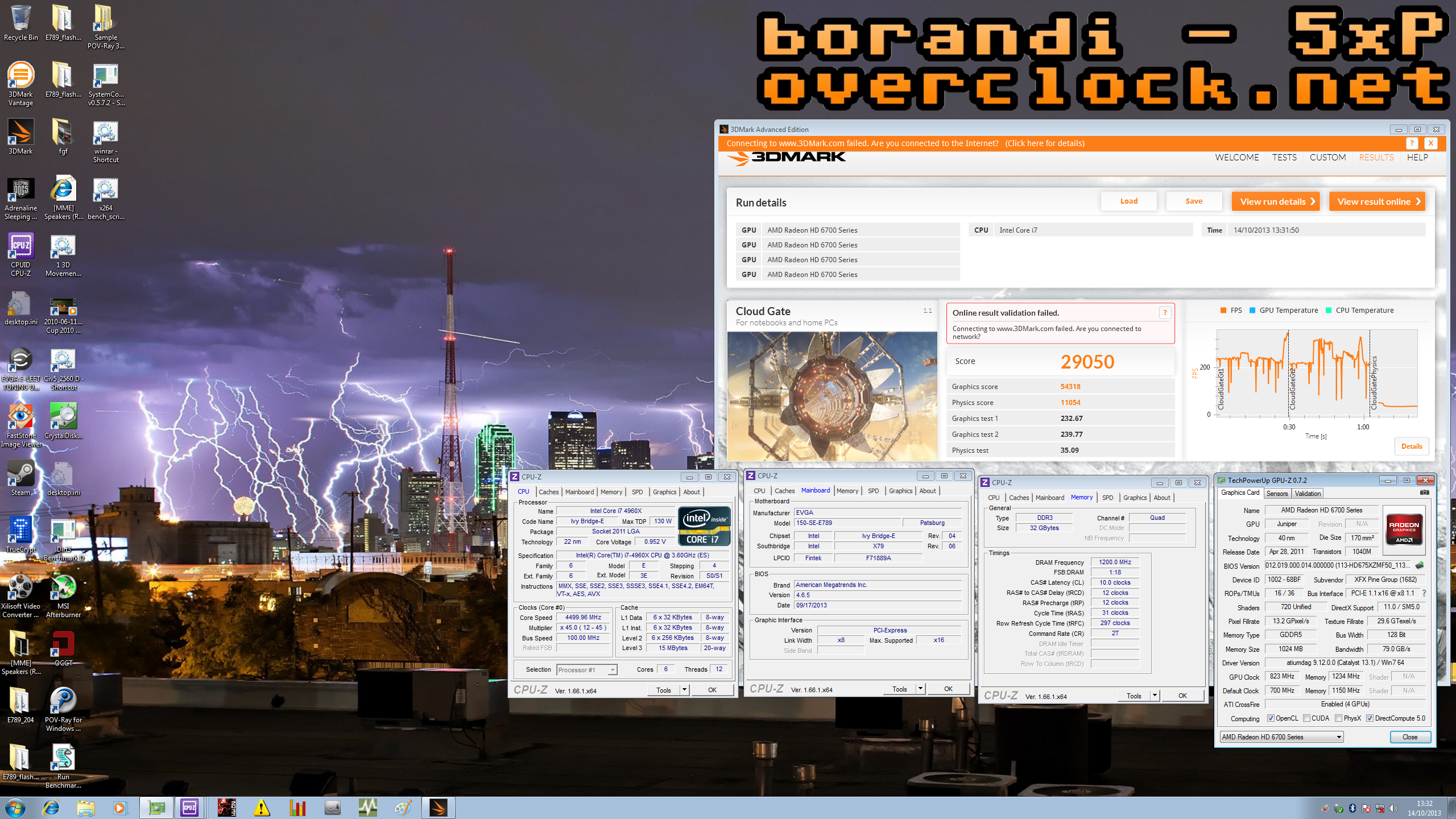This screenshot has width=1456, height=819.
Task: Click the orange FPS legend swatch
Action: point(1223,311)
